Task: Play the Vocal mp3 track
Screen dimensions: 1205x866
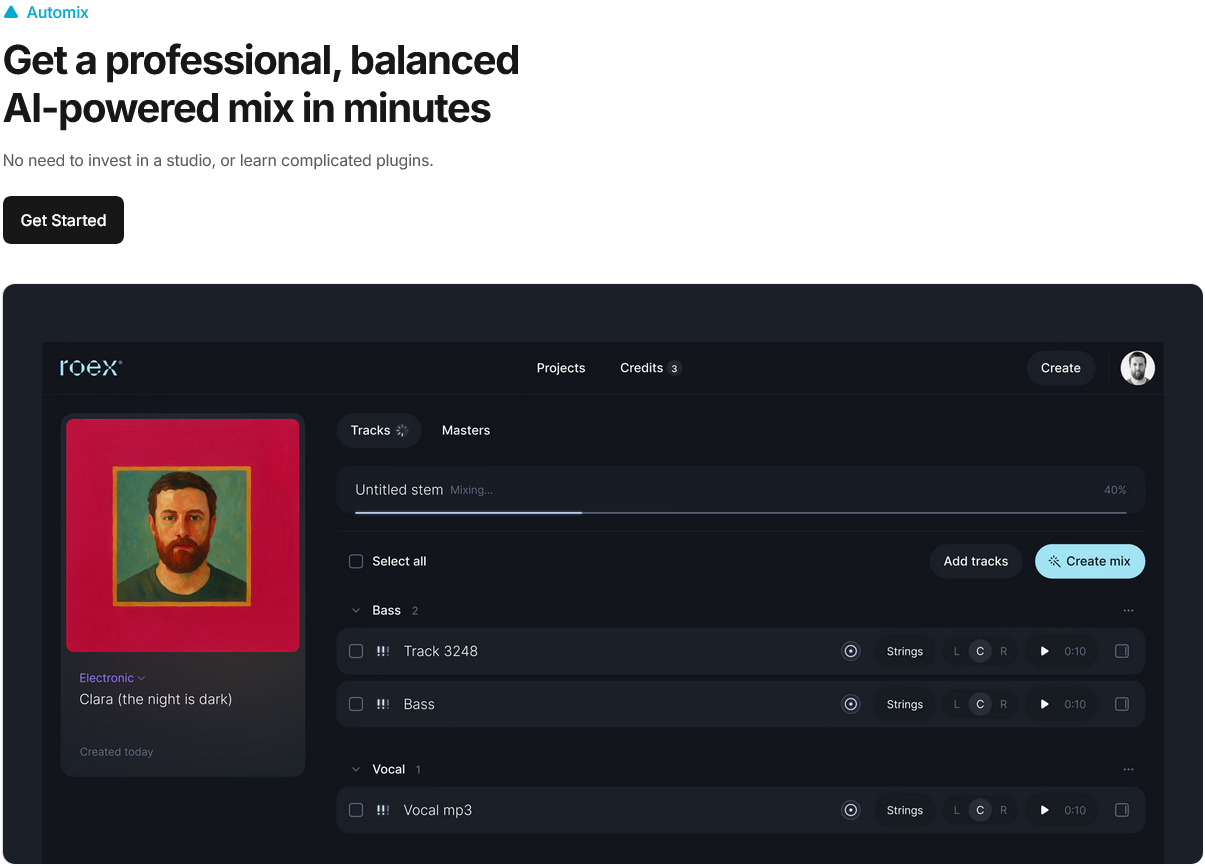Action: click(1044, 810)
